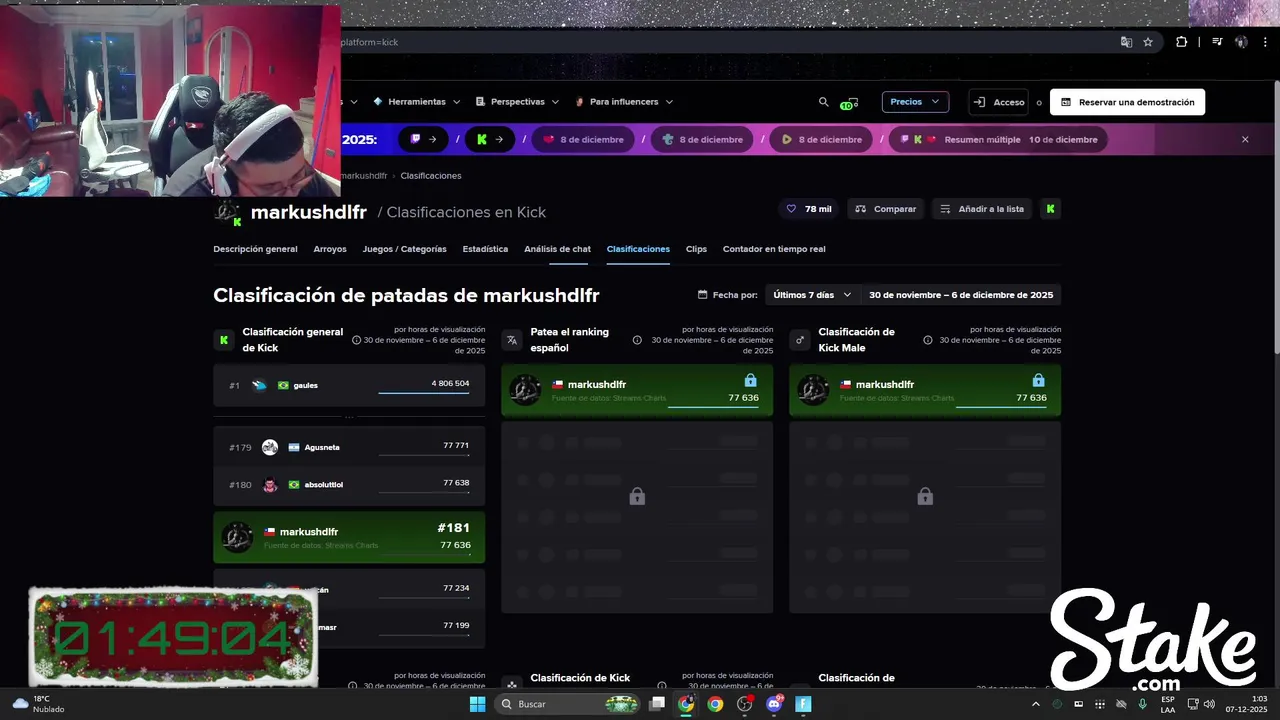This screenshot has height=720, width=1280.
Task: Switch to Estadística tab
Action: [485, 249]
